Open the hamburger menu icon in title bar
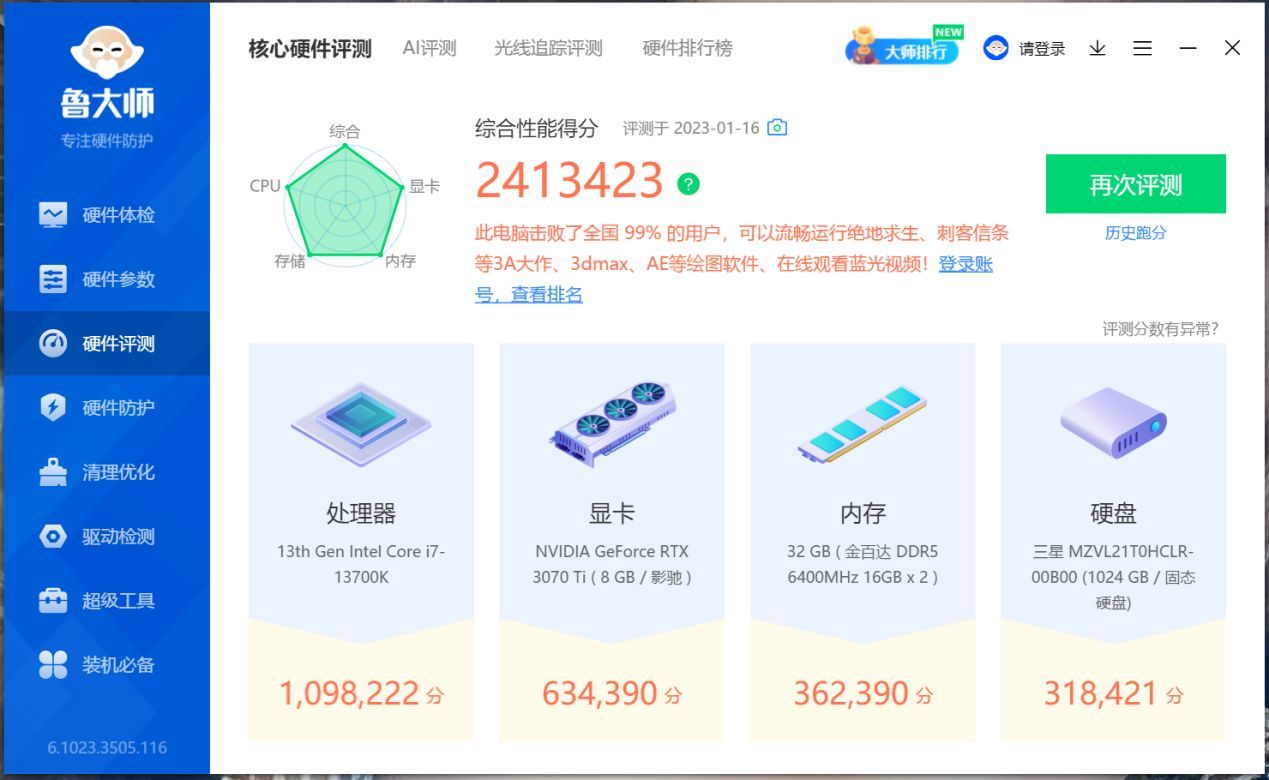The width and height of the screenshot is (1269, 780). pos(1142,48)
